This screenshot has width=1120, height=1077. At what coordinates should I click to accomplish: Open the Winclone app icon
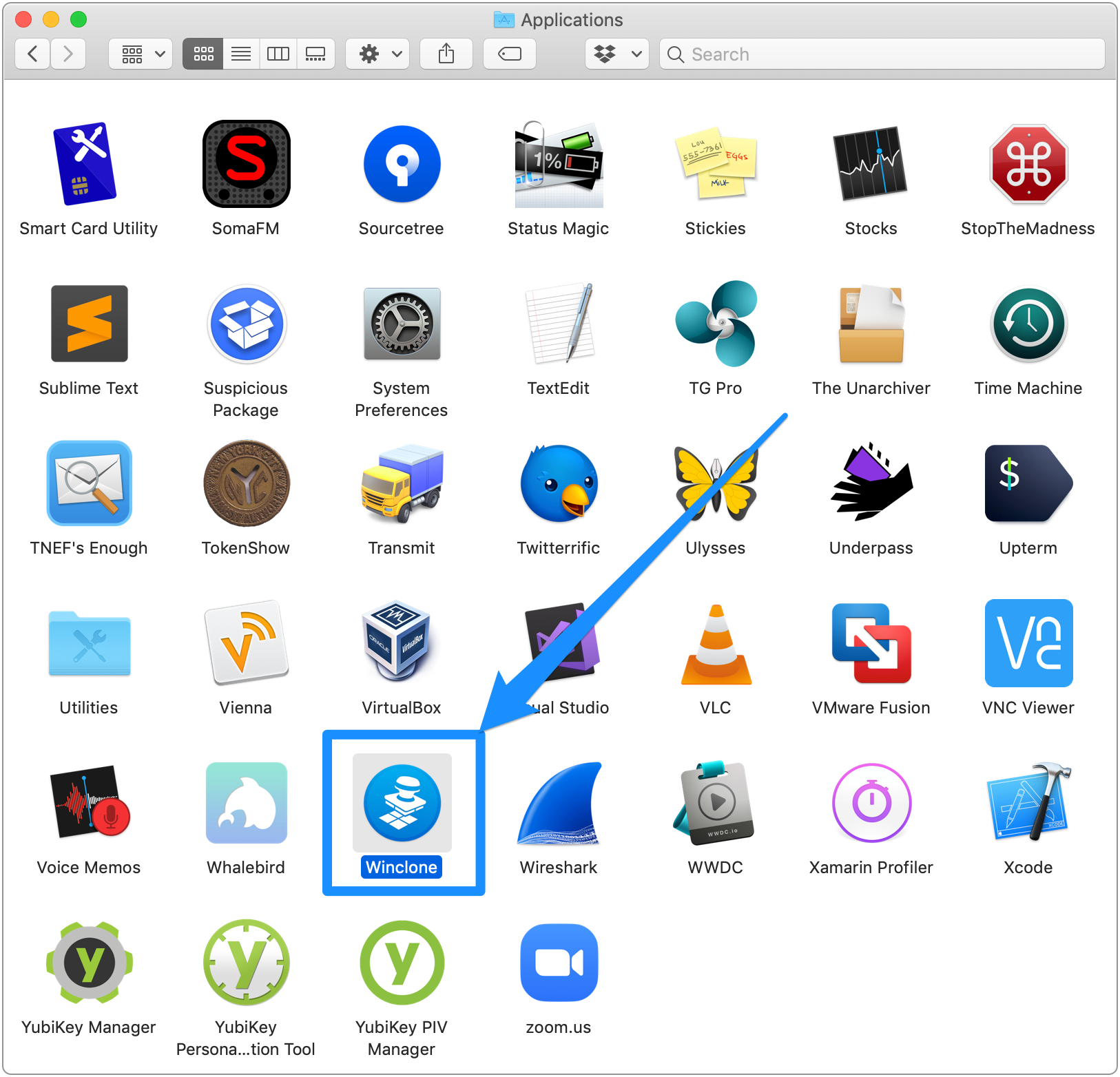coord(402,803)
